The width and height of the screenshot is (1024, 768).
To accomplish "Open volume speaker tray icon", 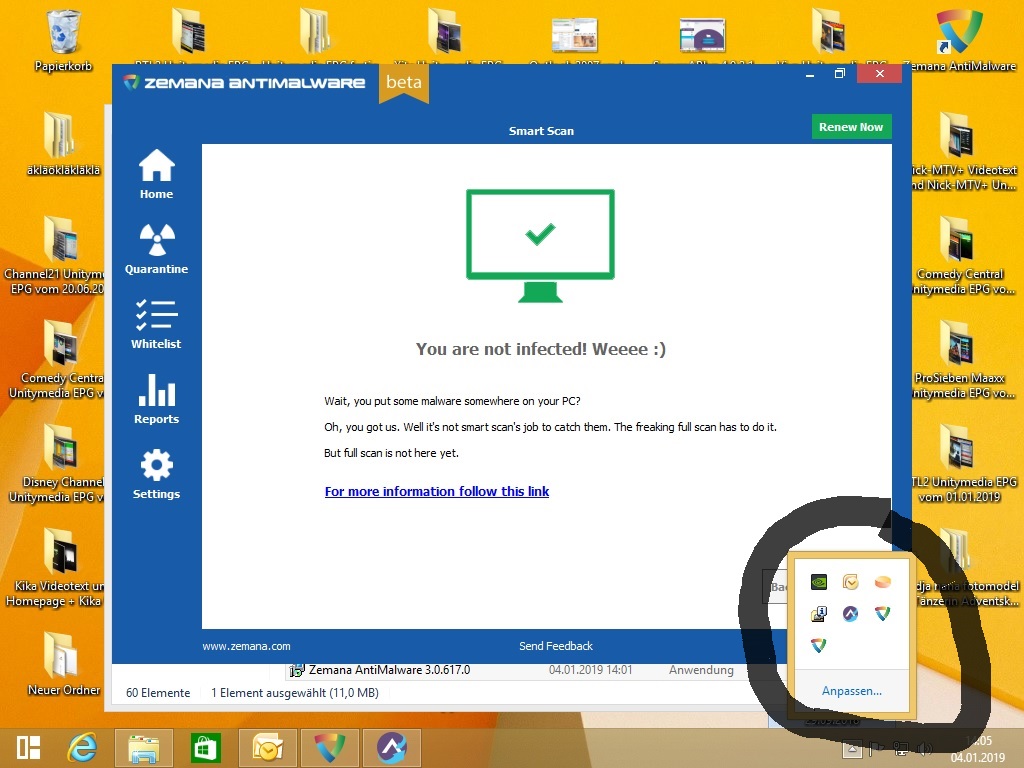I will pyautogui.click(x=925, y=748).
